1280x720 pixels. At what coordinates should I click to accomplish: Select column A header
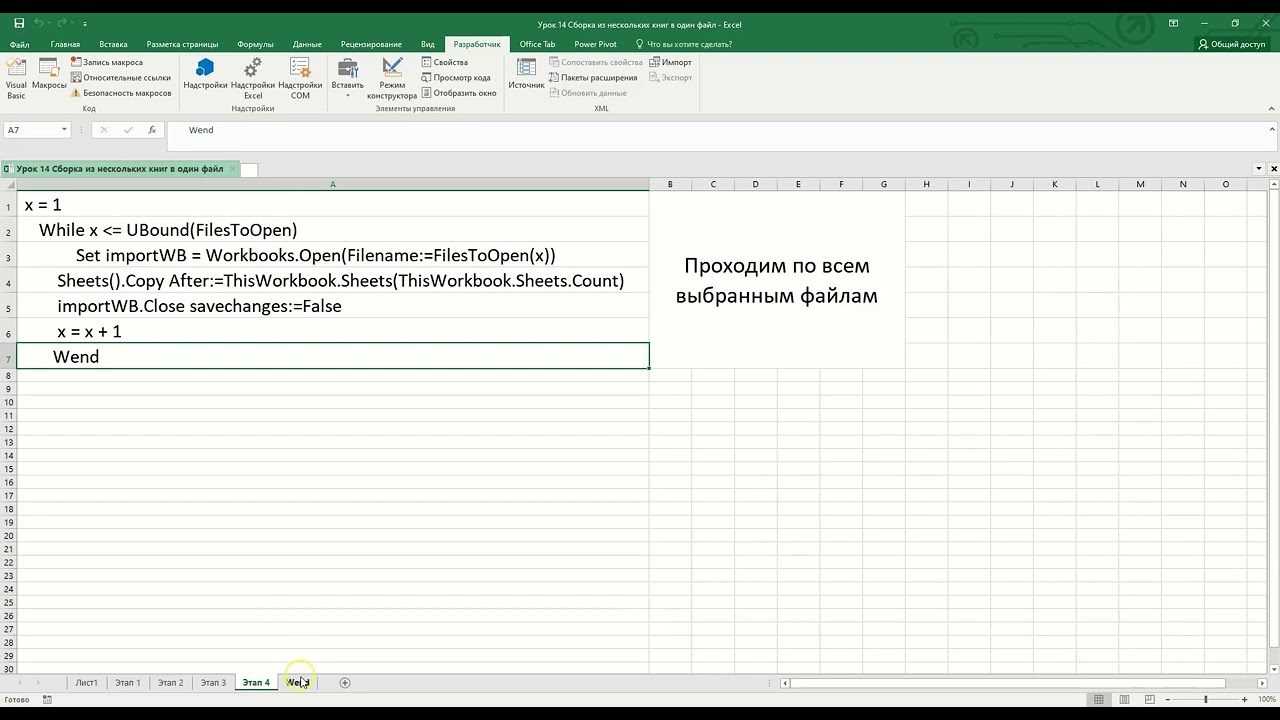[333, 184]
